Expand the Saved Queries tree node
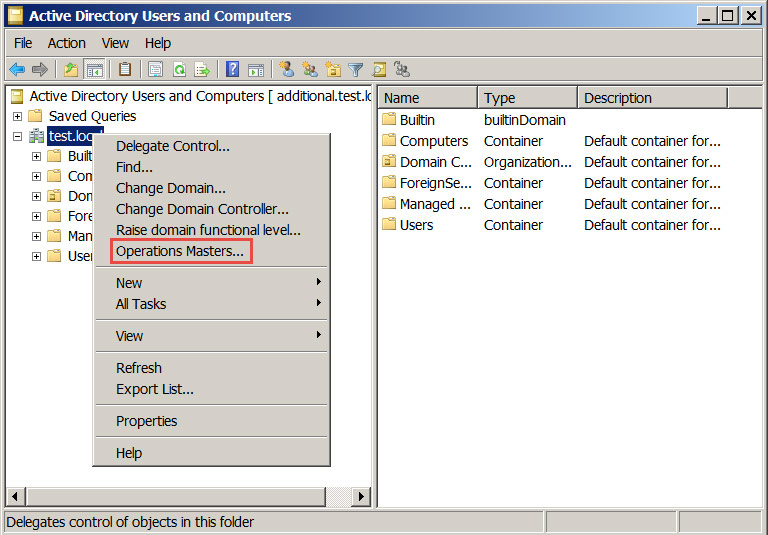 [17, 116]
